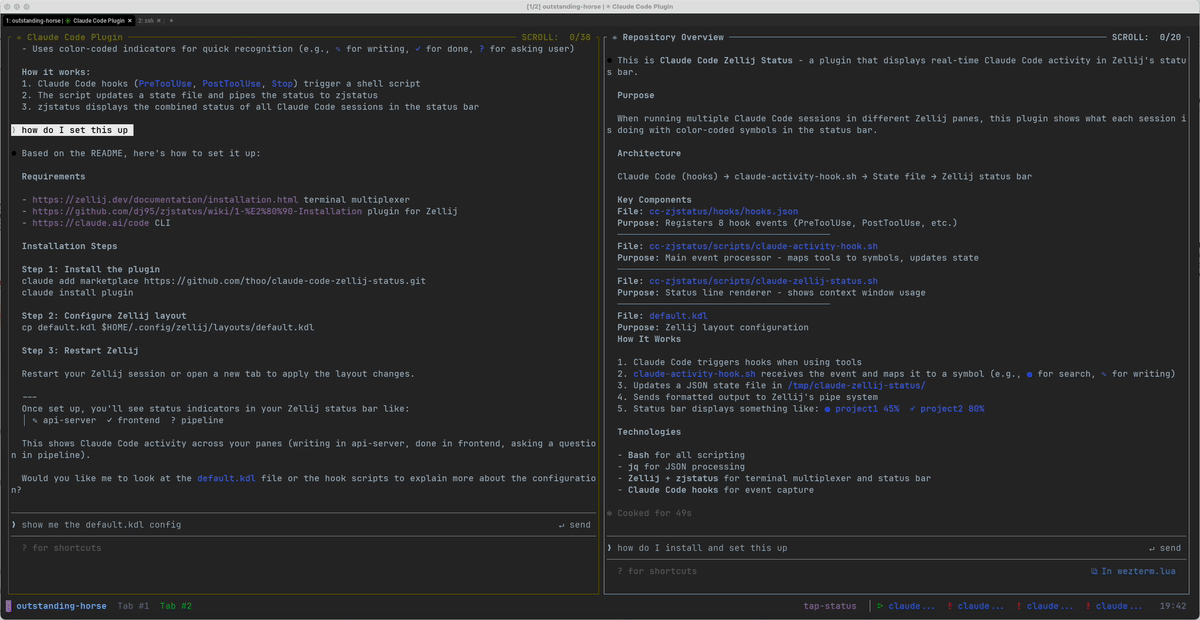Click the copy icon beside wezterm.lua
The image size is (1200, 620).
click(1095, 571)
